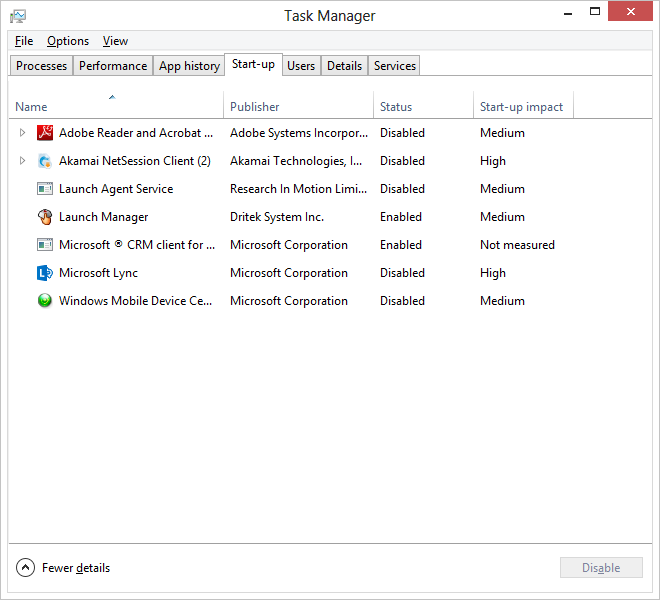Click the Launch Agent Service icon
The image size is (660, 600).
click(45, 189)
